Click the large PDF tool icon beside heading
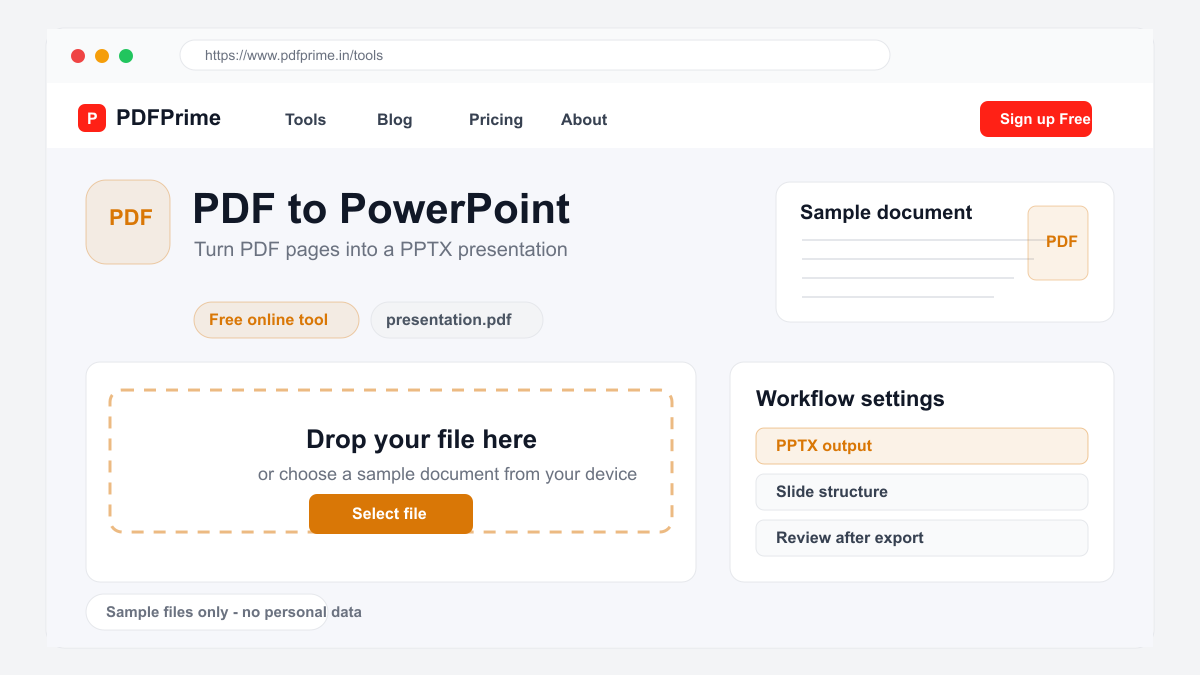 128,222
